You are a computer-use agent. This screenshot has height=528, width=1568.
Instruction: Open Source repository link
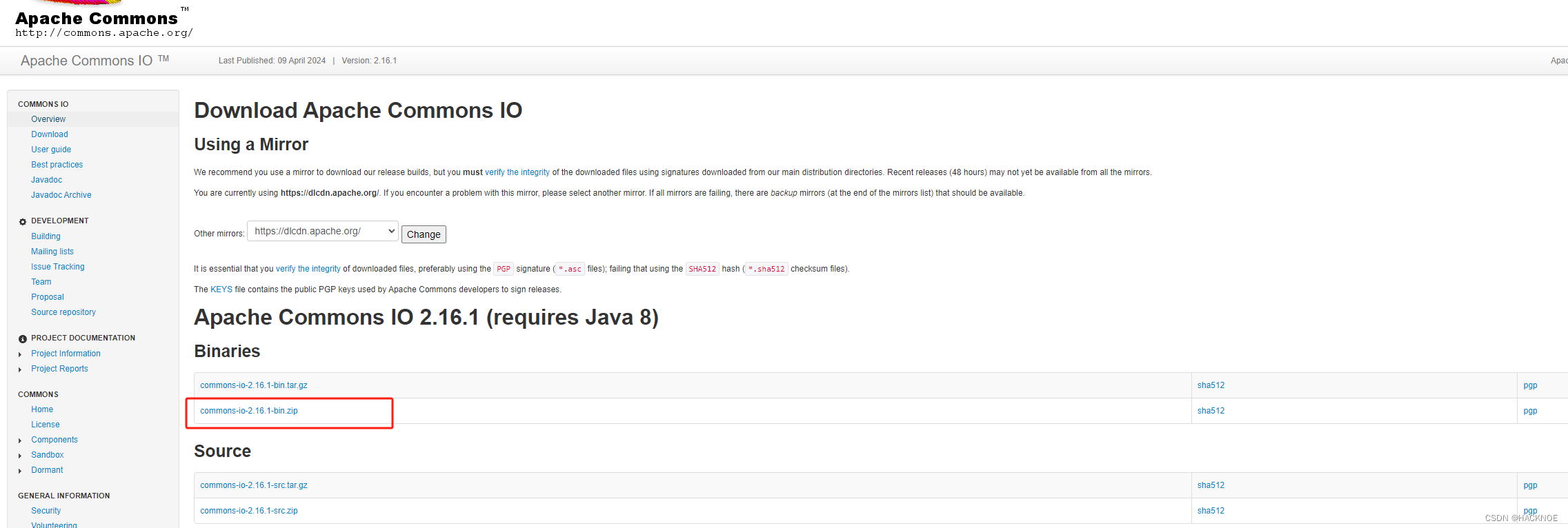pyautogui.click(x=63, y=312)
